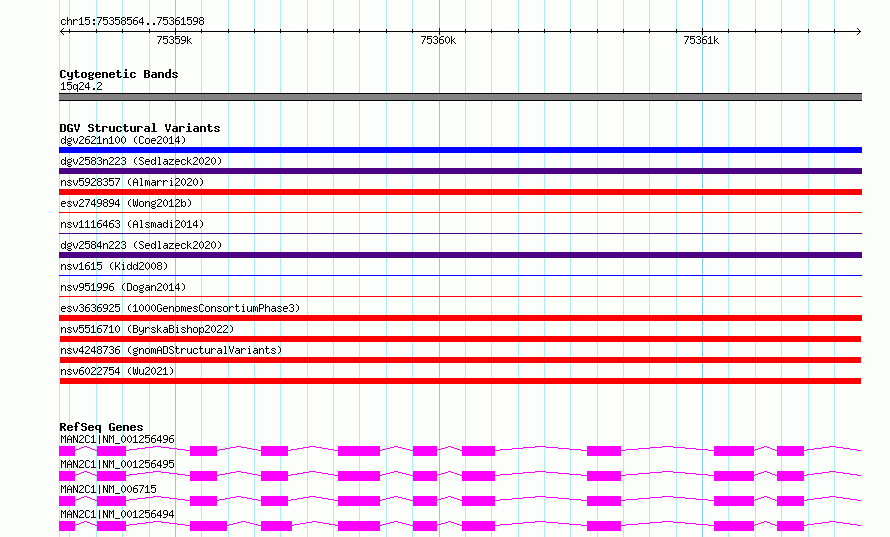Open variant nsv1615 (Kidd2008) label
This screenshot has height=537, width=890.
pyautogui.click(x=114, y=266)
